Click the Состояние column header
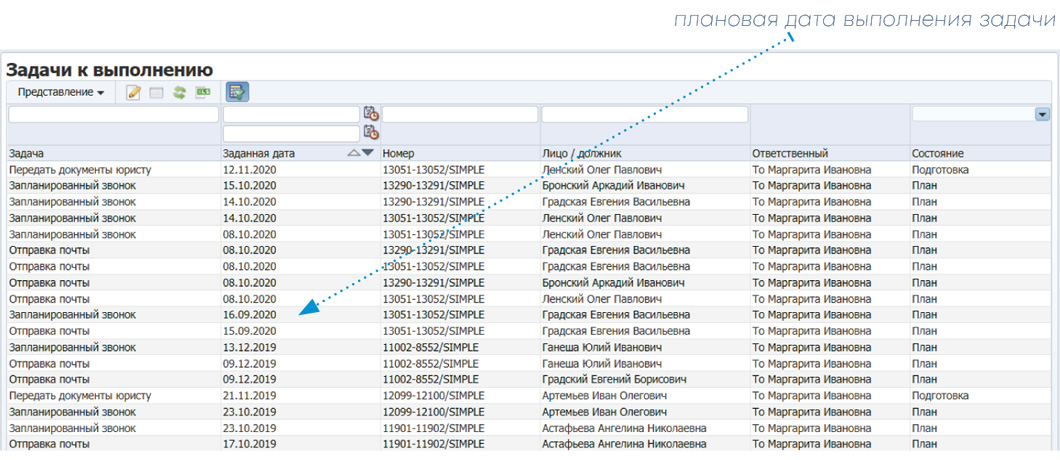1060x460 pixels. click(x=940, y=154)
